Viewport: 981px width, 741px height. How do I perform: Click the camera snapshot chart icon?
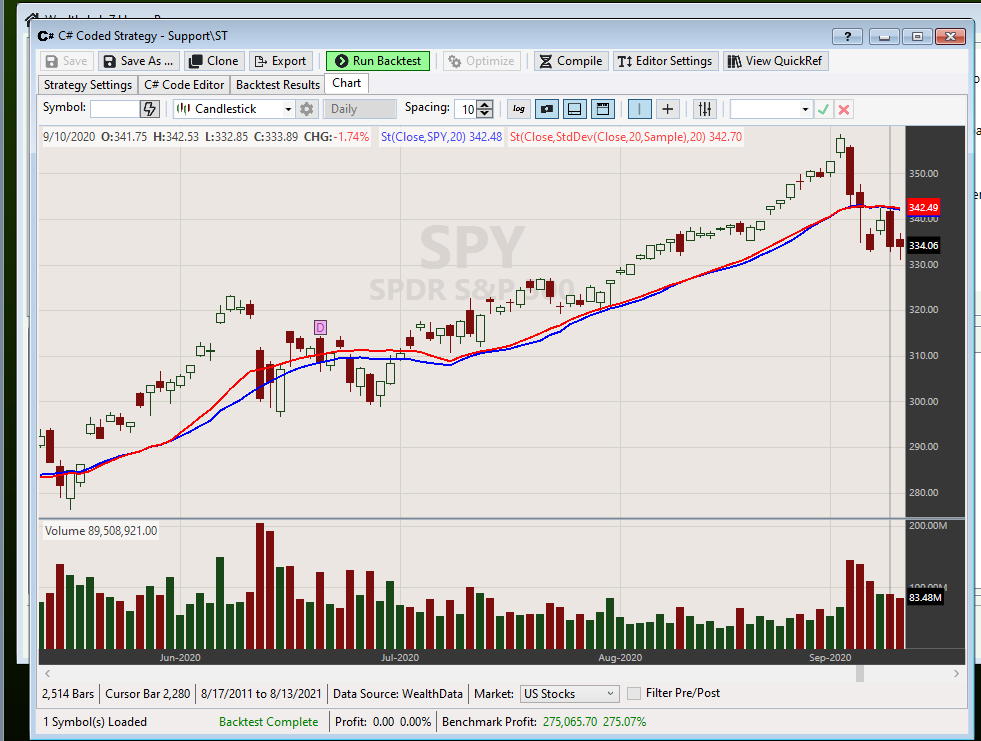pos(547,109)
